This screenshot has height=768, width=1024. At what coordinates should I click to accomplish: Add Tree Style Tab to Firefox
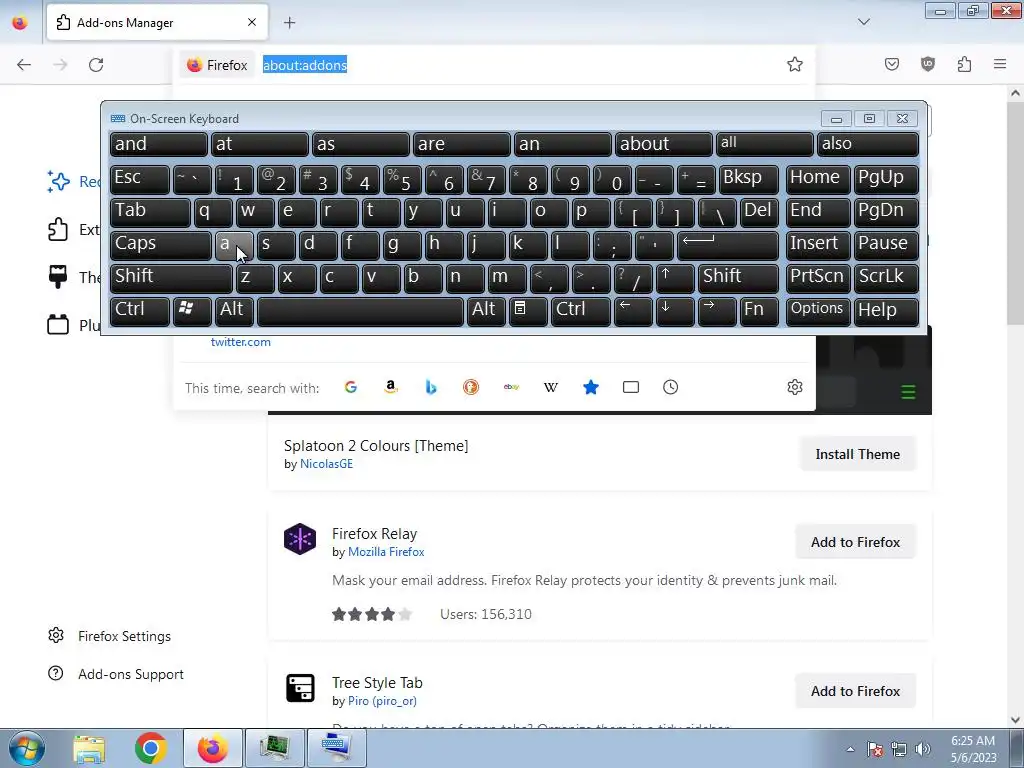(856, 691)
